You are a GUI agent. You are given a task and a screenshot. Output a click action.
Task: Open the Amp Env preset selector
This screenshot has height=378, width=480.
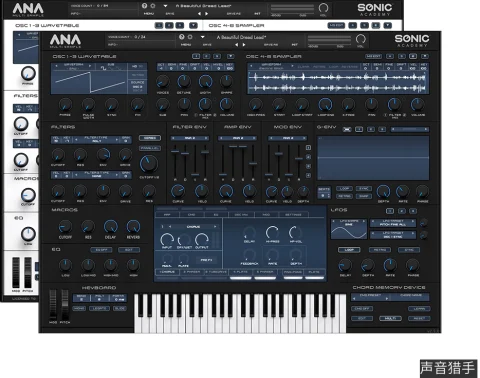[x=237, y=138]
